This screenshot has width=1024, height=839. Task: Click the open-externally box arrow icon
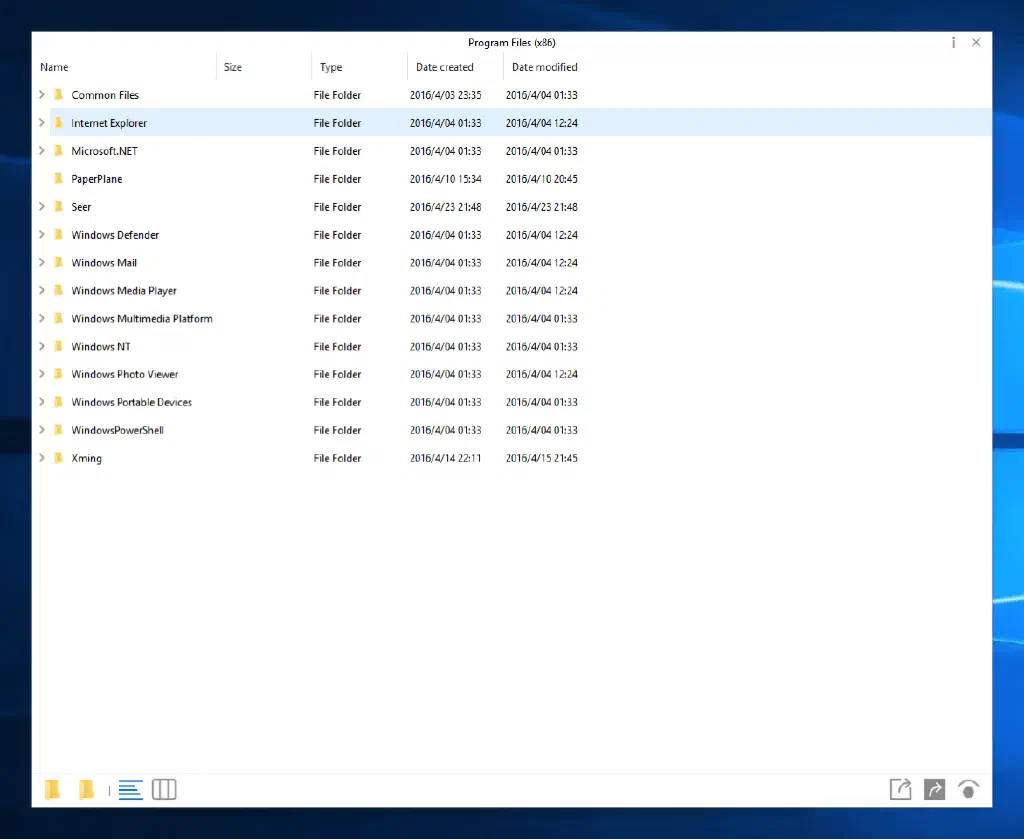[x=900, y=789]
